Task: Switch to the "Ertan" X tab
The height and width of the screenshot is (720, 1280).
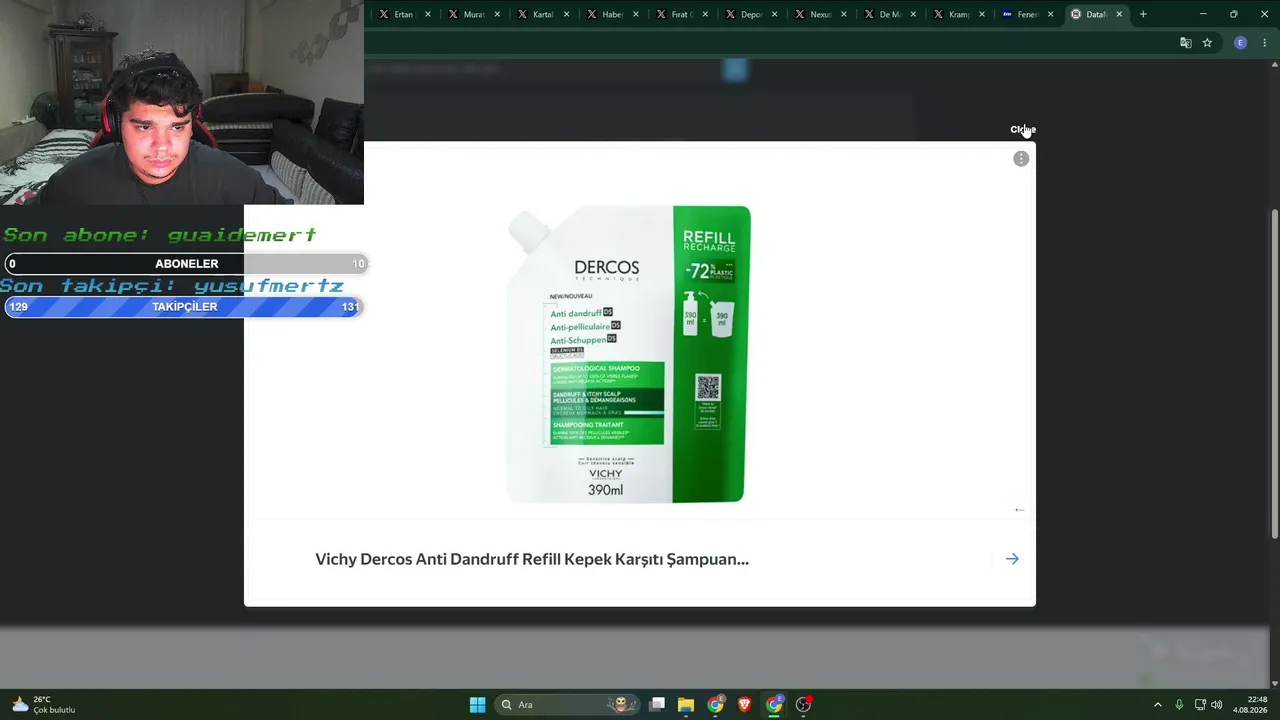Action: coord(396,14)
